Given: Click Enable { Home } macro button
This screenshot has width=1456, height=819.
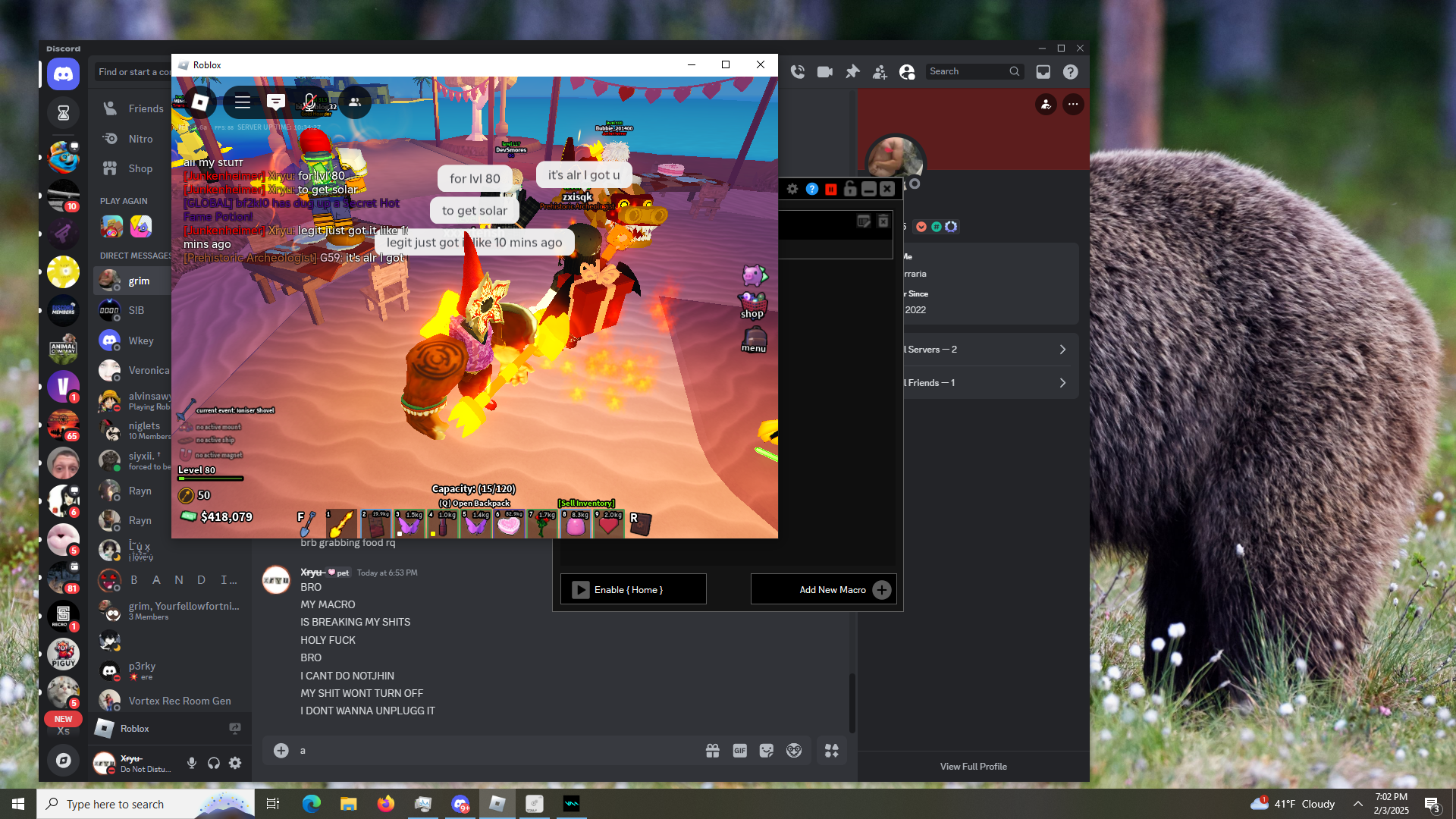Looking at the screenshot, I should click(x=633, y=589).
